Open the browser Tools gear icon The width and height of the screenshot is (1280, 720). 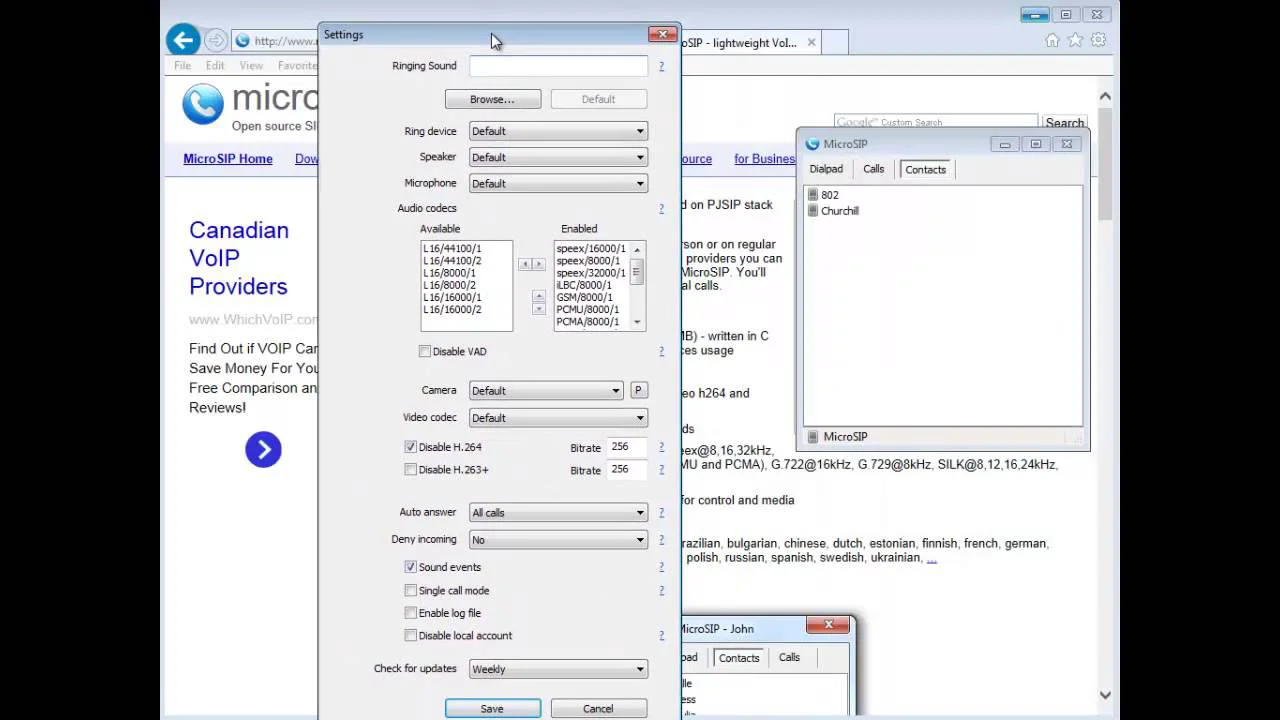click(1098, 40)
